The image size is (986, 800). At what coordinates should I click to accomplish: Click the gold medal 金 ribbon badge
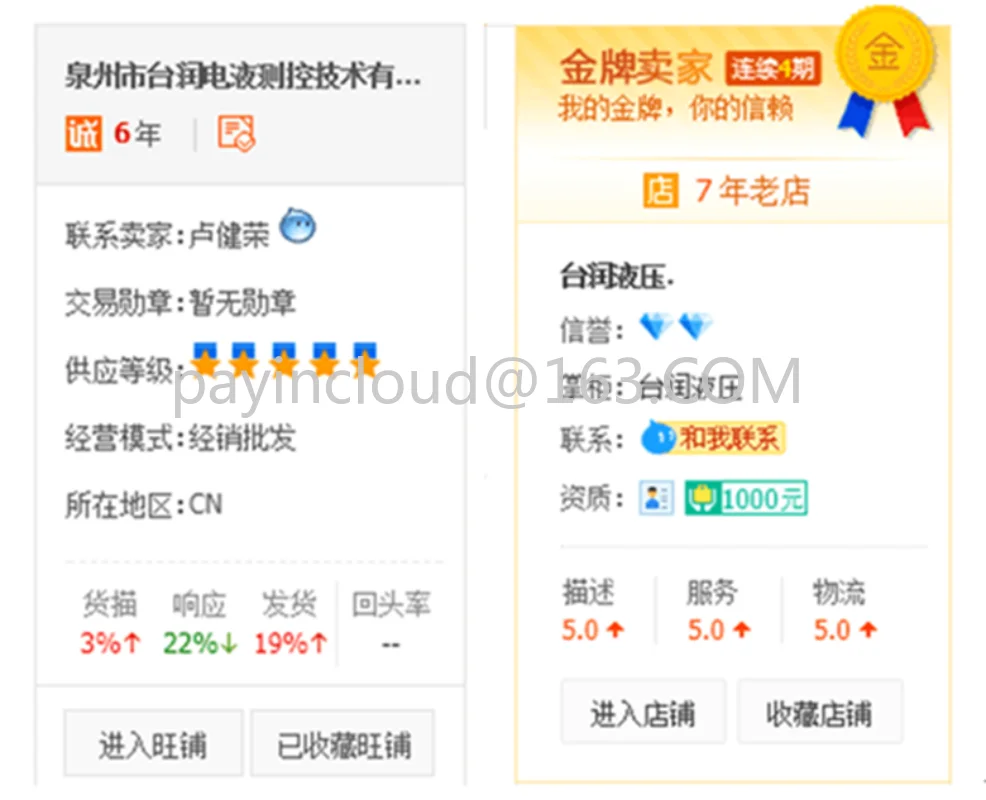pyautogui.click(x=885, y=70)
